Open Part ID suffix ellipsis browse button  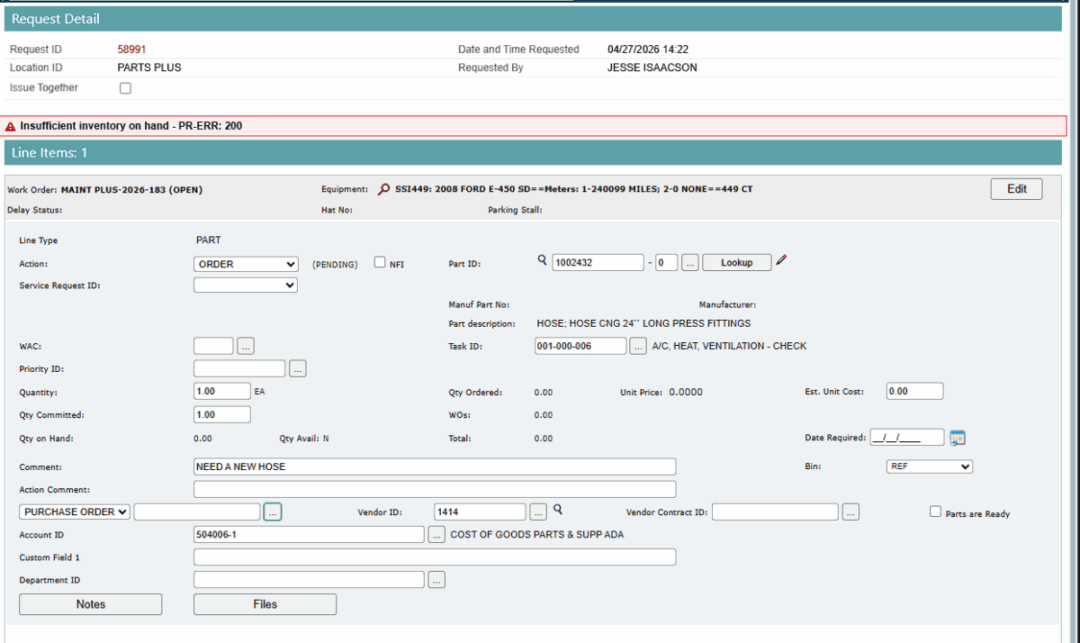coord(690,263)
